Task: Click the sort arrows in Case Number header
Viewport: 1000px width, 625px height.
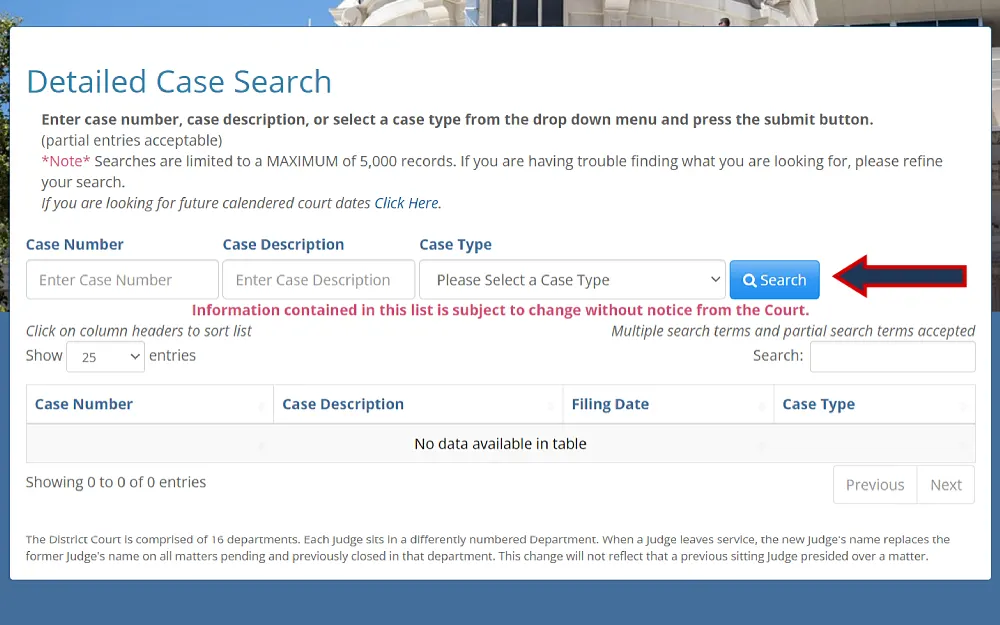Action: (x=263, y=405)
